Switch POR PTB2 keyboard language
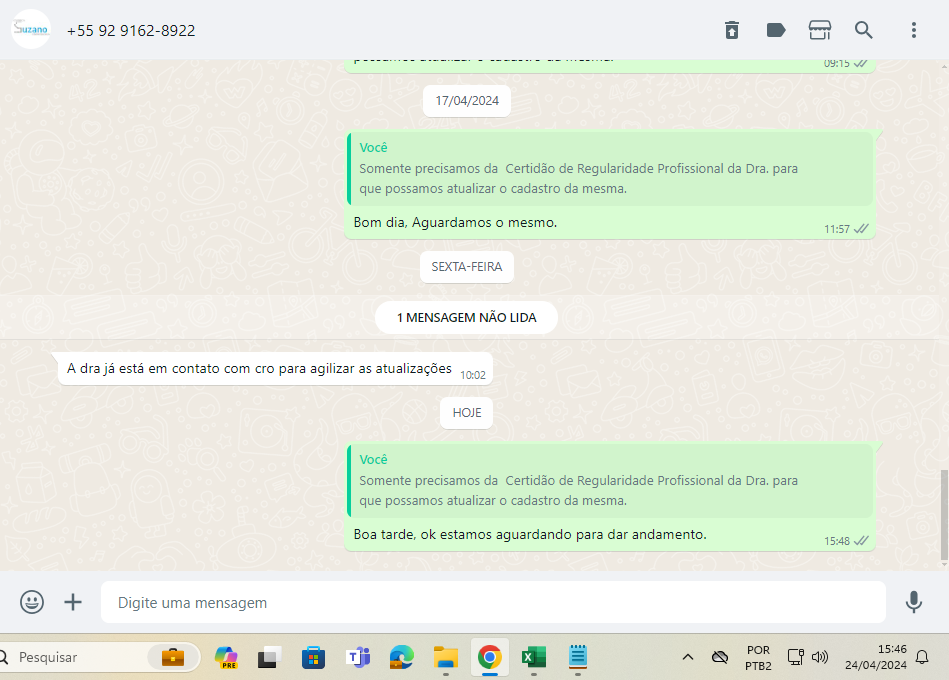 [758, 658]
